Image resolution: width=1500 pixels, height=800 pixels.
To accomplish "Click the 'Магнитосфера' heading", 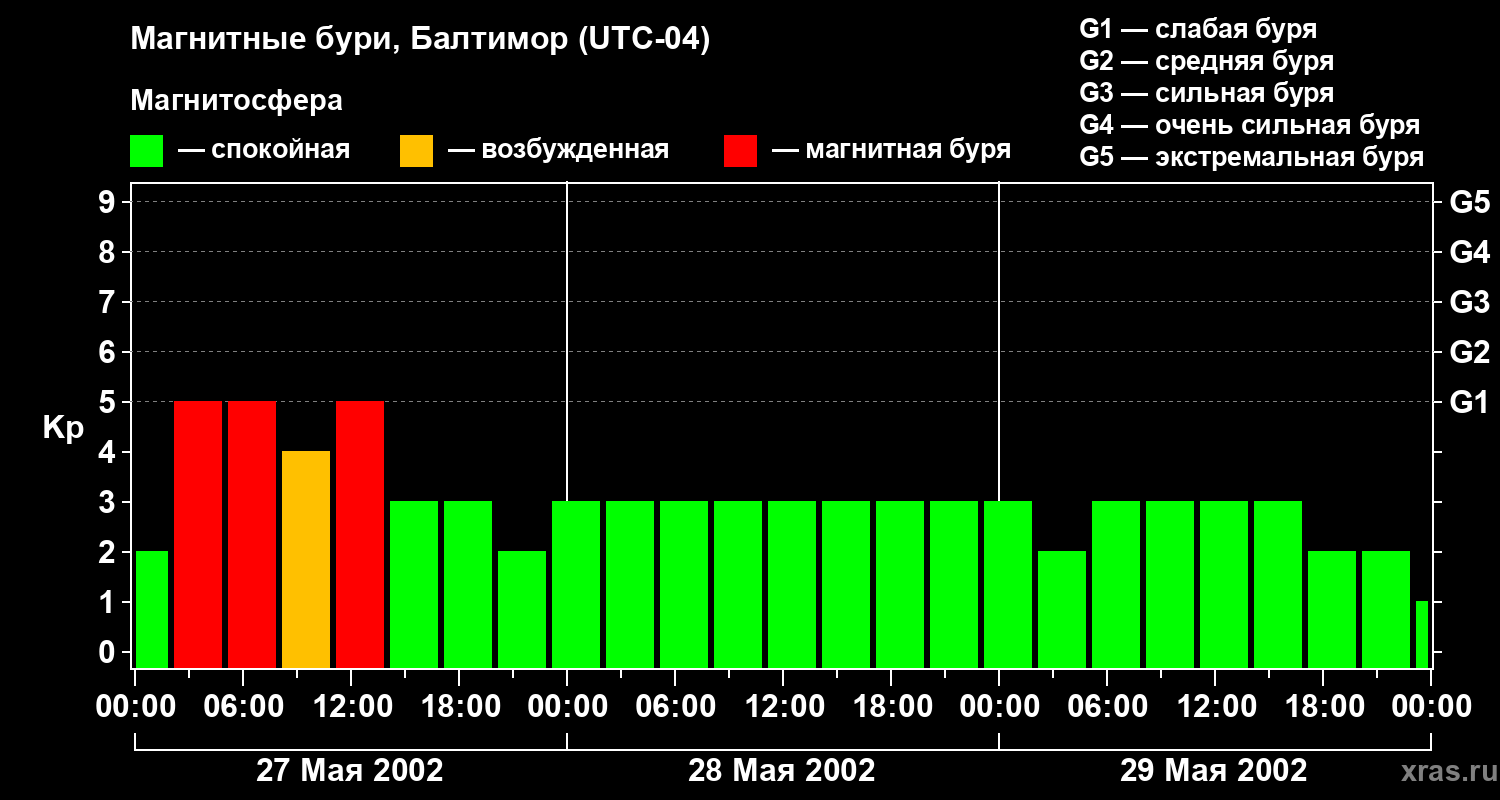I will coord(237,101).
